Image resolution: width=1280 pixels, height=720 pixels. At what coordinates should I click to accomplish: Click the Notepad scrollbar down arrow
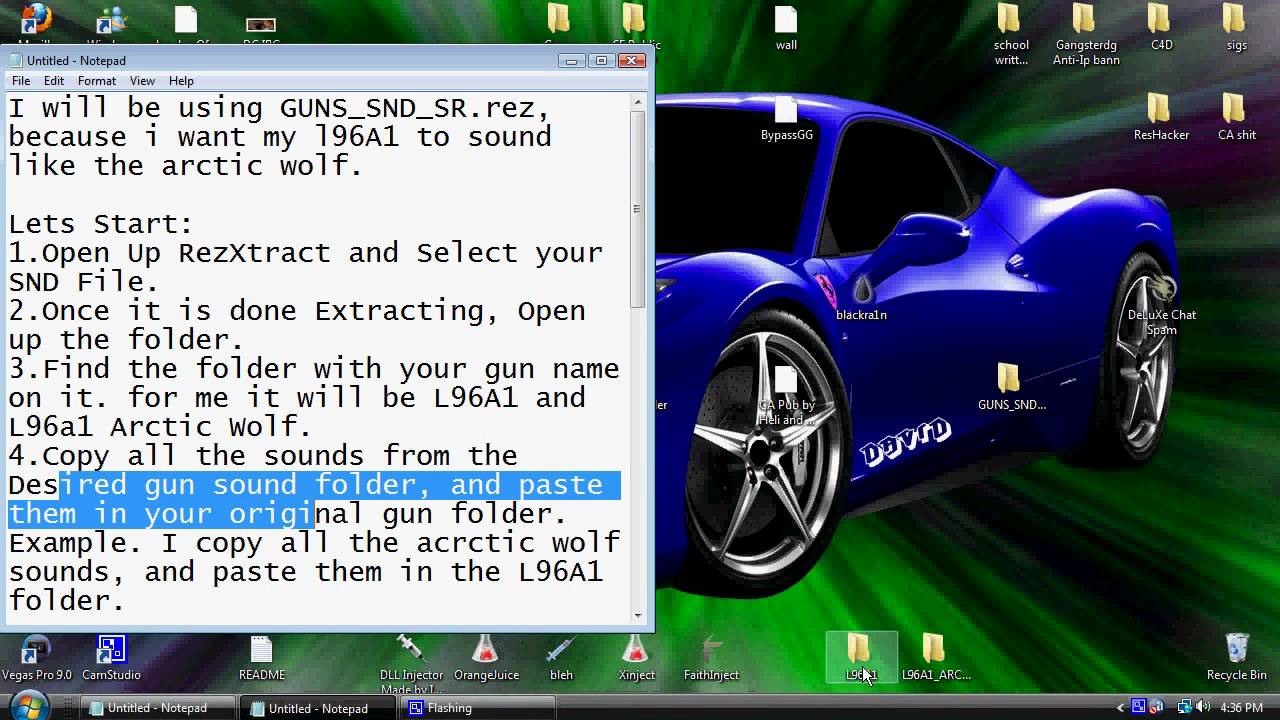click(637, 615)
